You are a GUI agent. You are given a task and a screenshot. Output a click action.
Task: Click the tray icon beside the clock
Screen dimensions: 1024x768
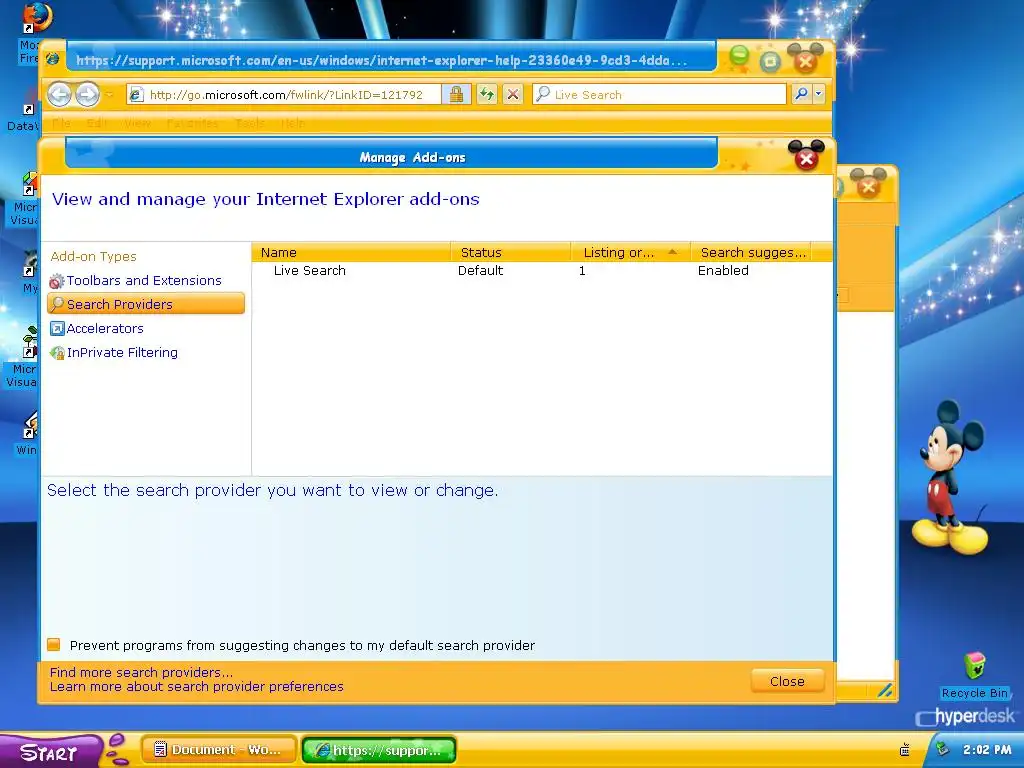[x=942, y=749]
